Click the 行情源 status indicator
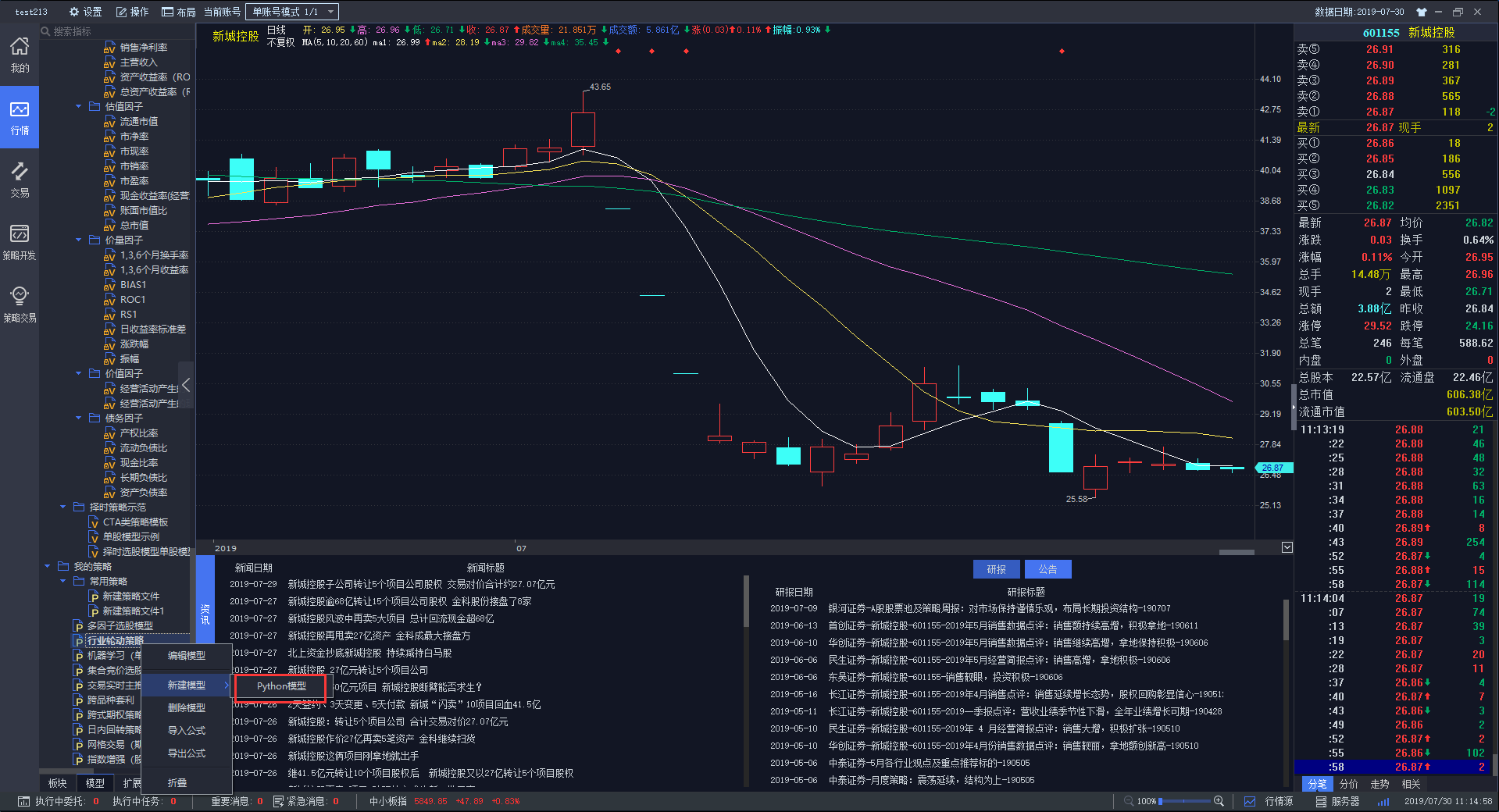Image resolution: width=1499 pixels, height=812 pixels. pyautogui.click(x=1269, y=801)
